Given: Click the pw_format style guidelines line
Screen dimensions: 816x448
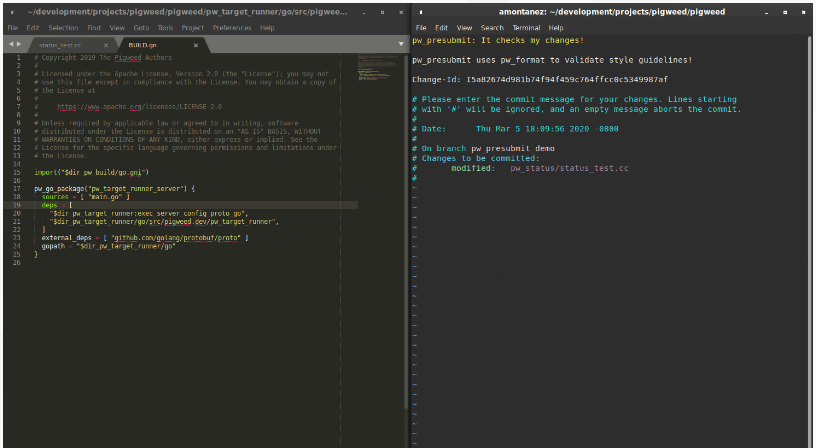Looking at the screenshot, I should click(x=552, y=60).
